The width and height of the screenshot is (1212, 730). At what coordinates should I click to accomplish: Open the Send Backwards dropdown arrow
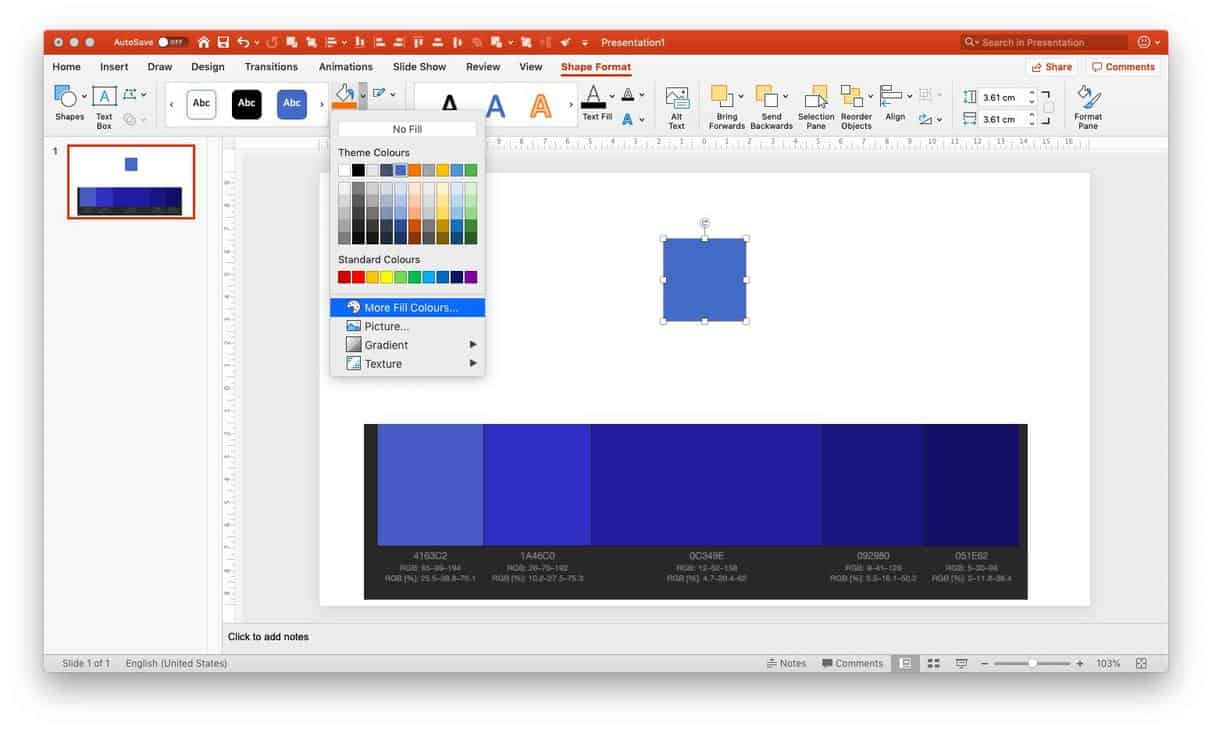pyautogui.click(x=785, y=97)
